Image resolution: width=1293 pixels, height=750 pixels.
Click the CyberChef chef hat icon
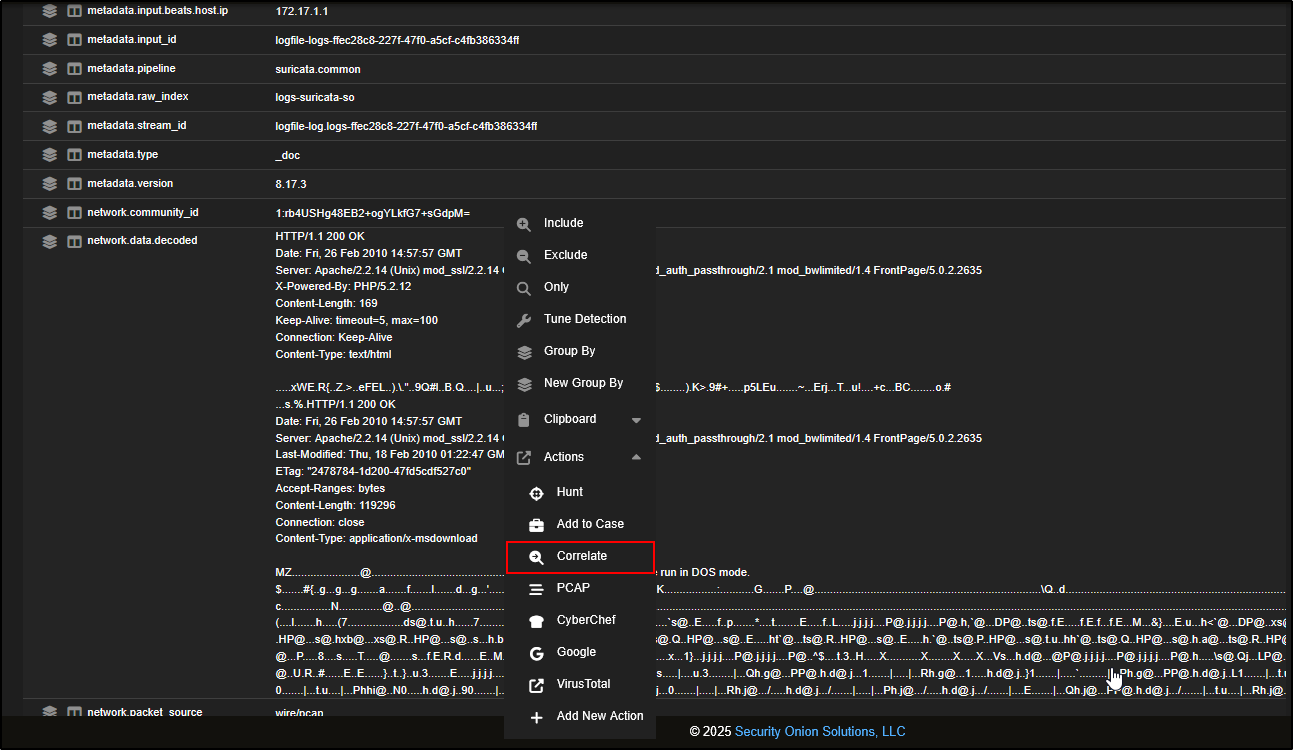point(536,621)
